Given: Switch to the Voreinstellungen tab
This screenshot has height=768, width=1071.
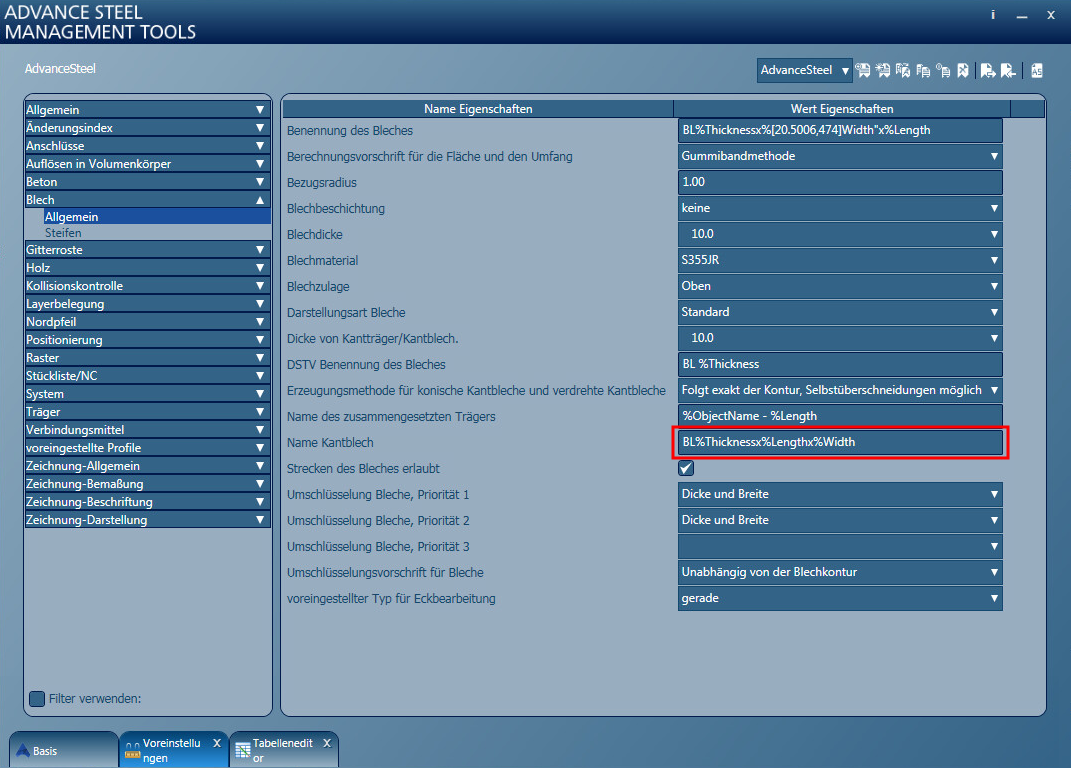Looking at the screenshot, I should click(x=173, y=750).
